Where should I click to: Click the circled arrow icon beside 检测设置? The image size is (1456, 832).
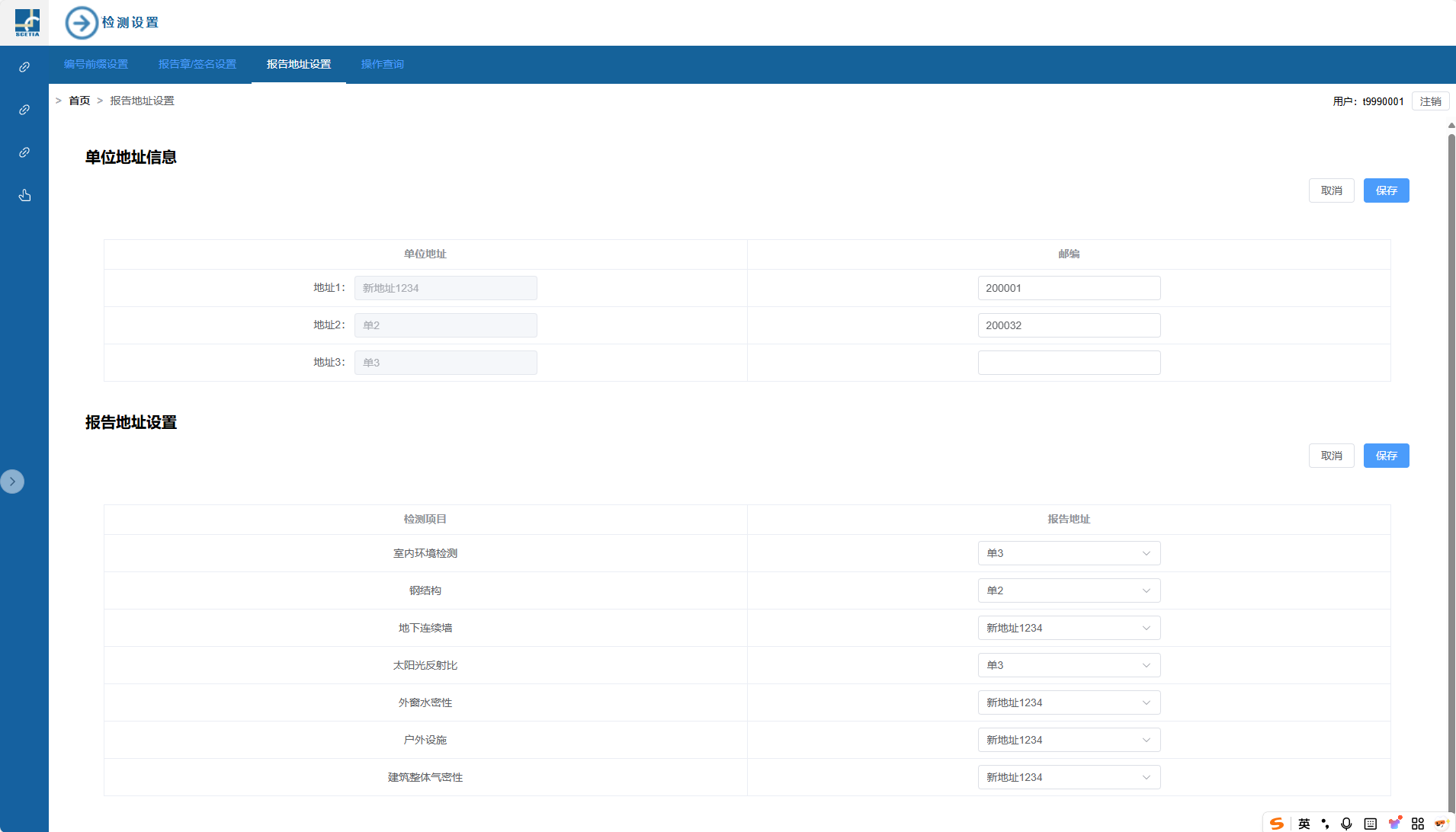point(81,23)
